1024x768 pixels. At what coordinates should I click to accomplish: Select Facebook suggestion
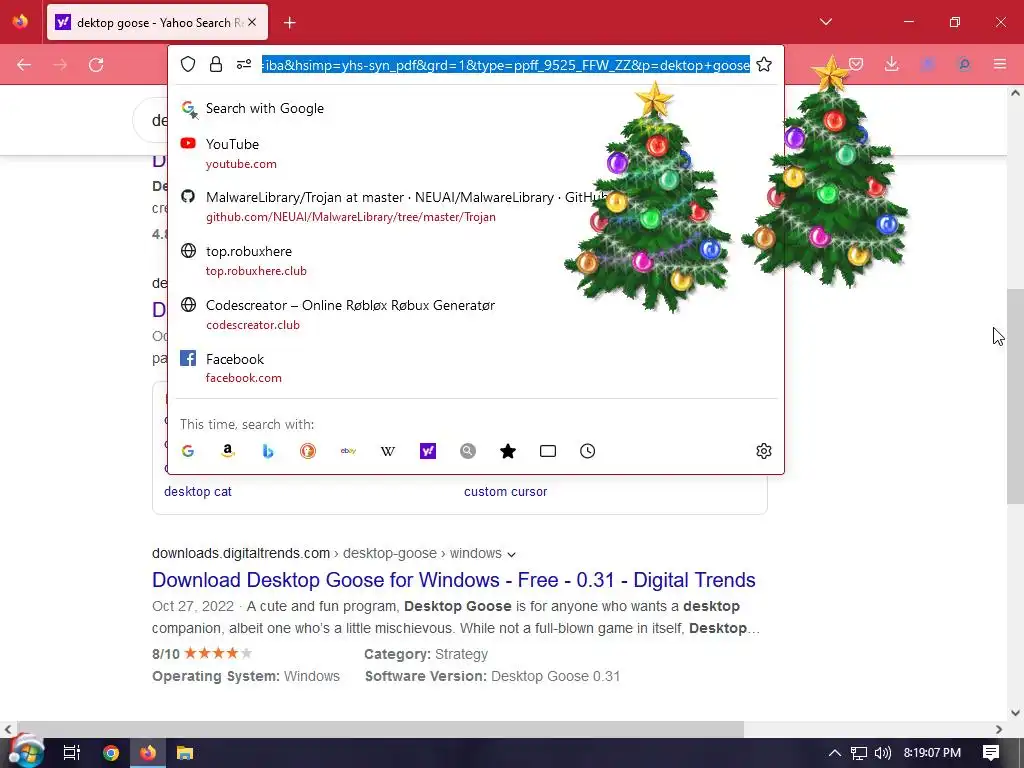tap(476, 368)
